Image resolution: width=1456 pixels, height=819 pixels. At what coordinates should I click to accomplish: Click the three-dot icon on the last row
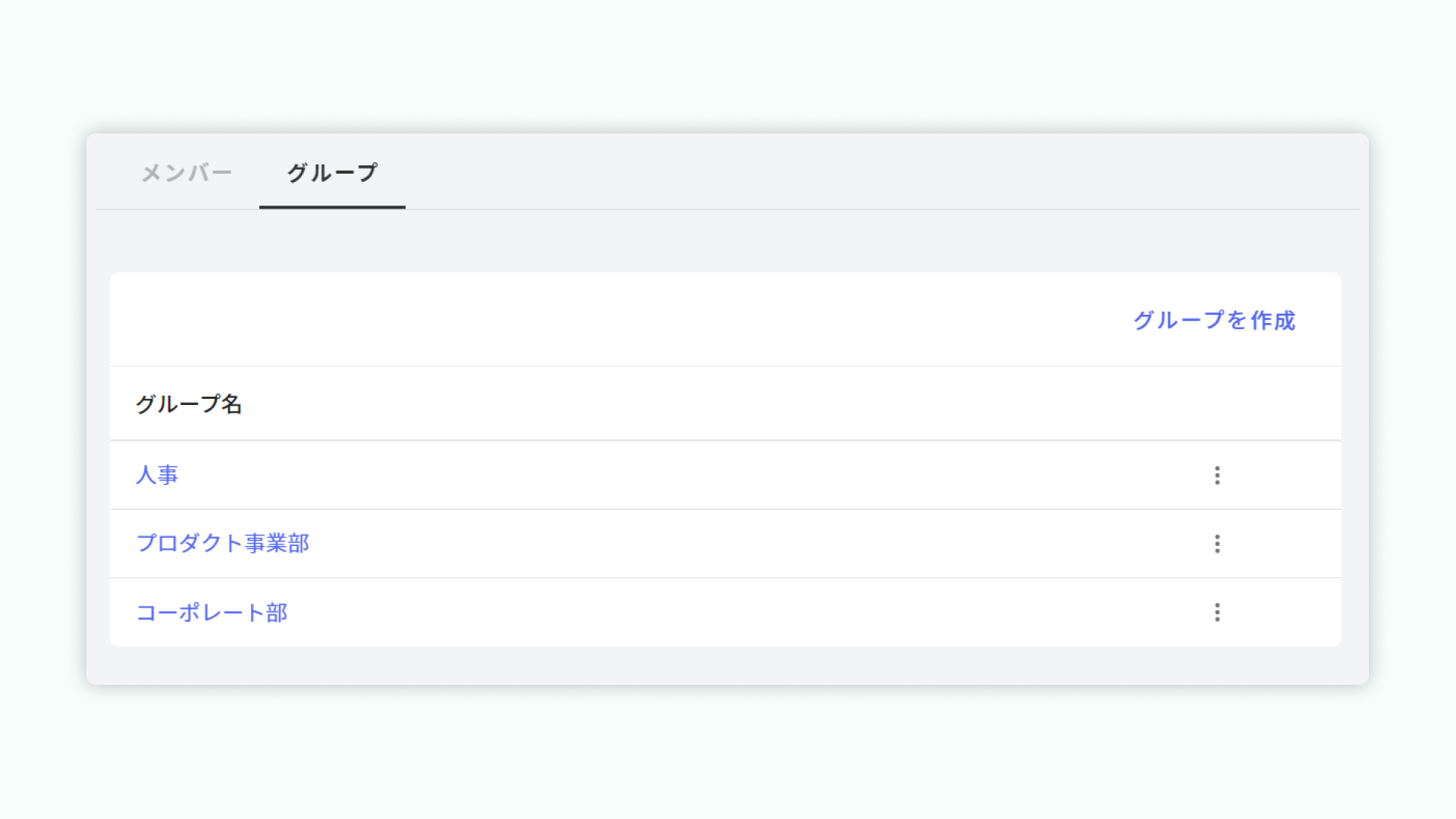point(1217,613)
